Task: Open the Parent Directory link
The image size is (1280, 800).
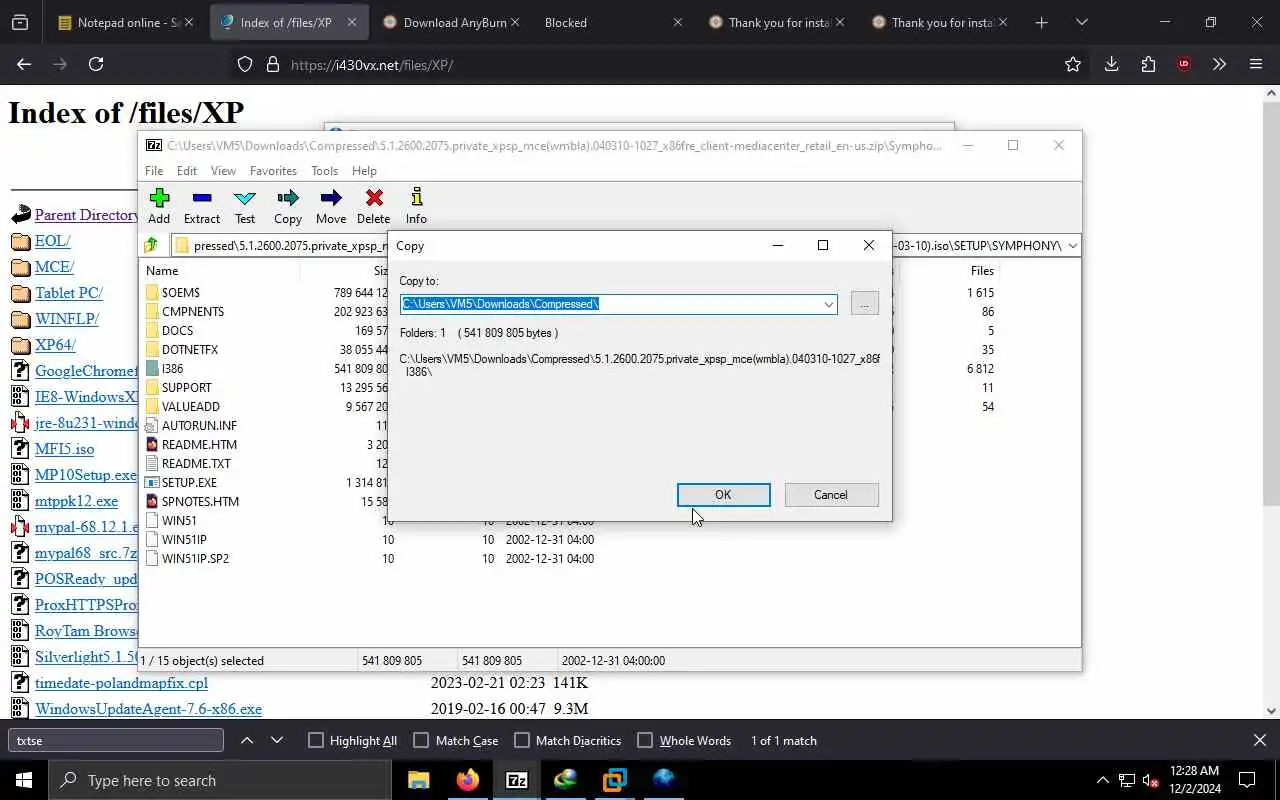Action: 87,215
